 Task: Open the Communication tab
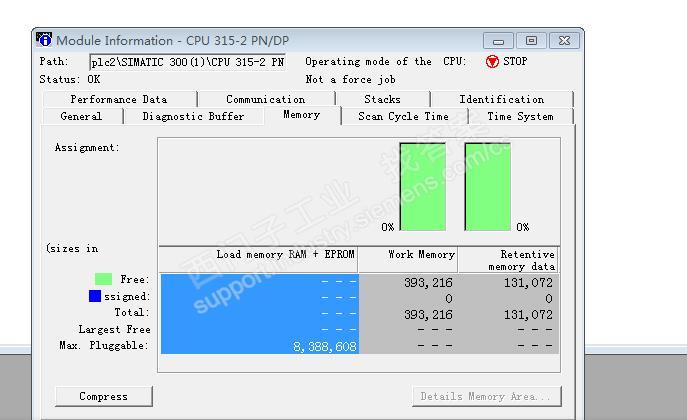coord(266,99)
